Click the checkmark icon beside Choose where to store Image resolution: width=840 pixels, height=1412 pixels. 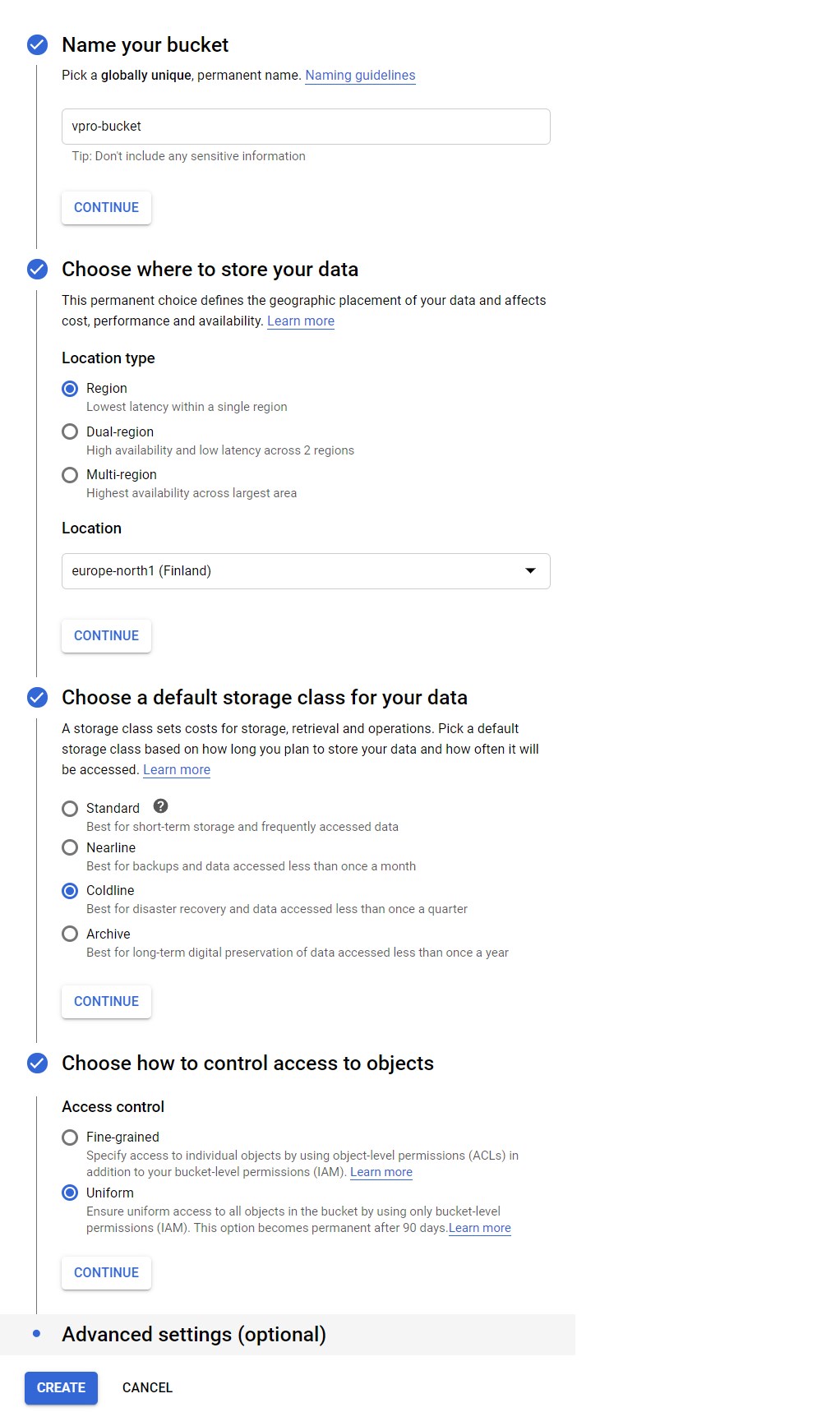pyautogui.click(x=38, y=270)
